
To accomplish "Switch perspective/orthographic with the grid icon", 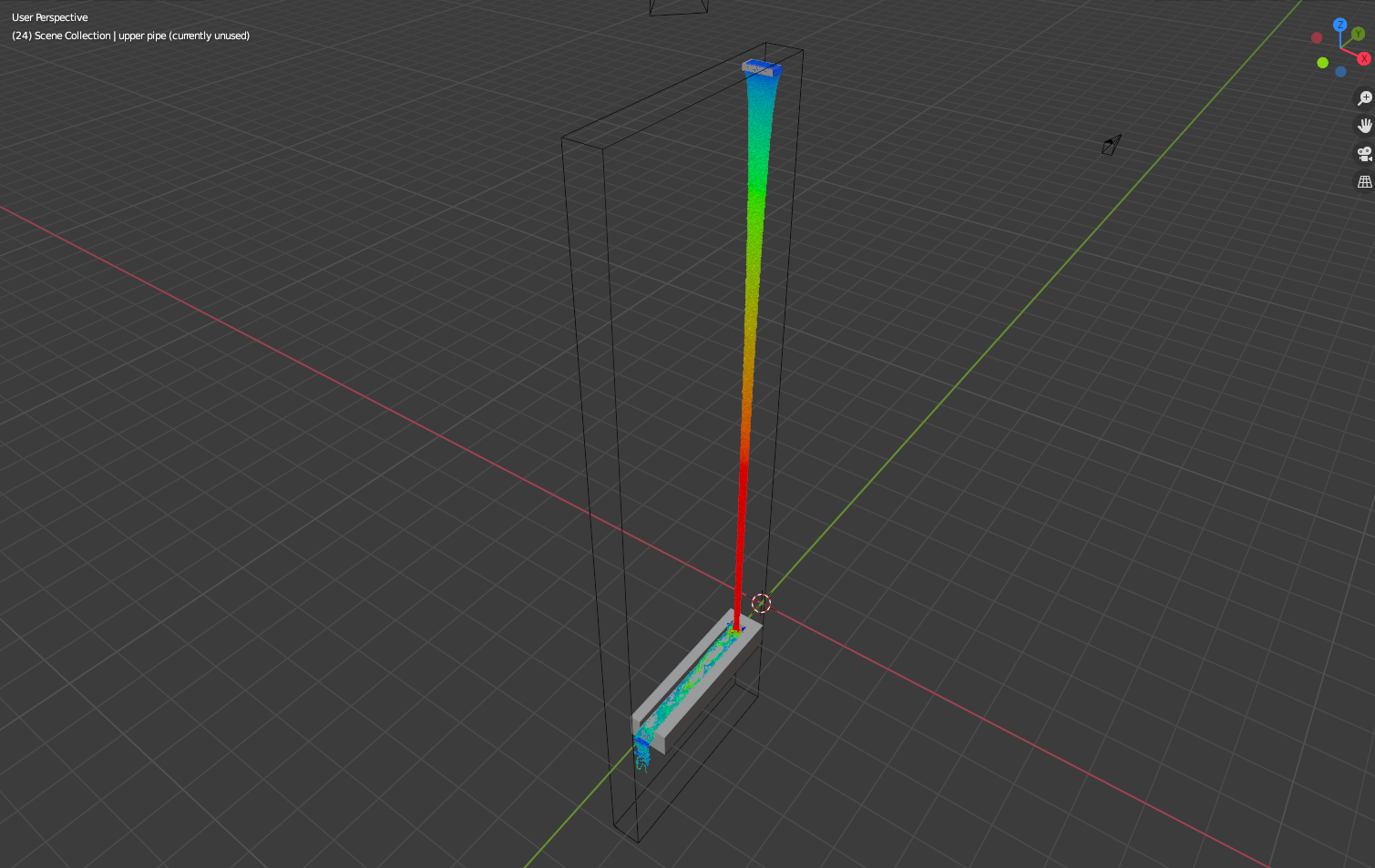I will point(1364,182).
